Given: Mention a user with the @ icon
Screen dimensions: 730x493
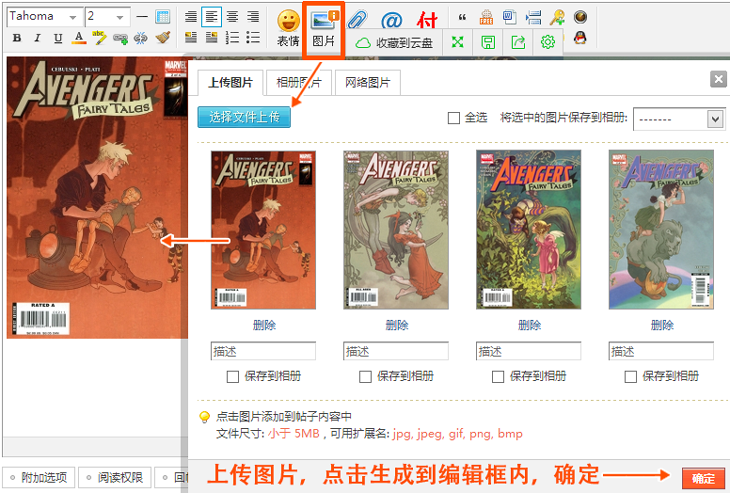Looking at the screenshot, I should [x=392, y=20].
